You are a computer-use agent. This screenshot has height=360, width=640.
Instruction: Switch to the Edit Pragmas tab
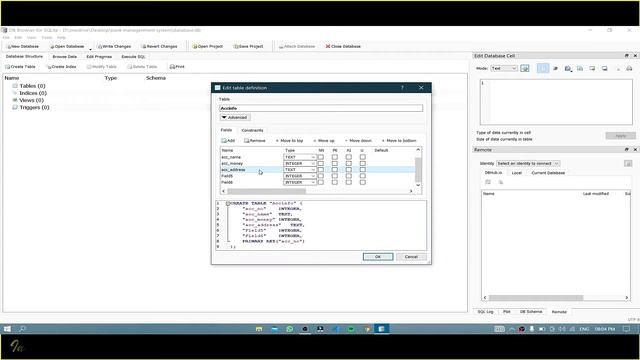click(x=99, y=57)
